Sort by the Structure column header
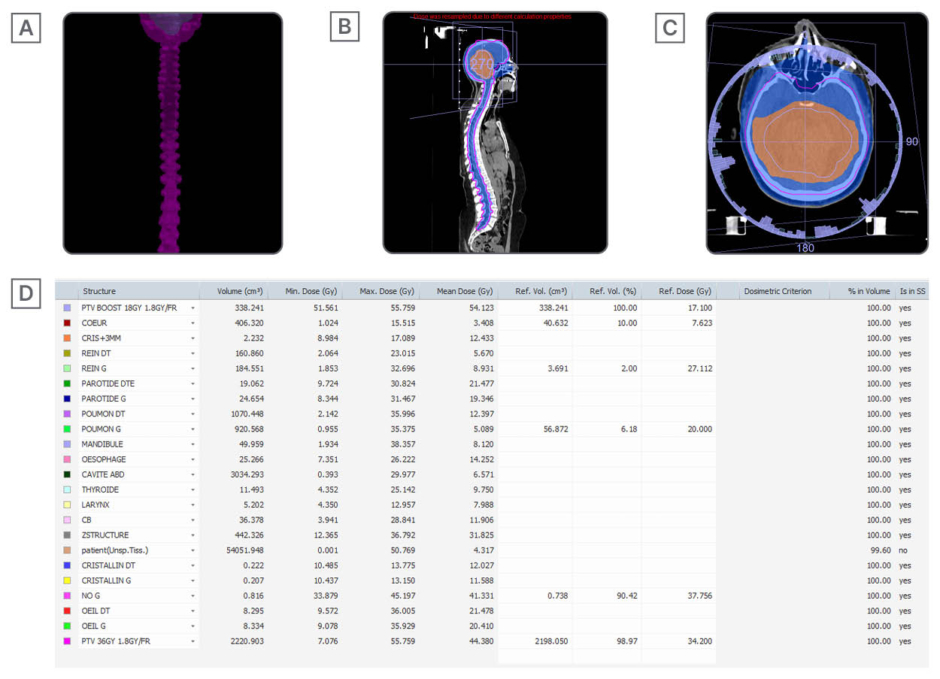 (100, 292)
